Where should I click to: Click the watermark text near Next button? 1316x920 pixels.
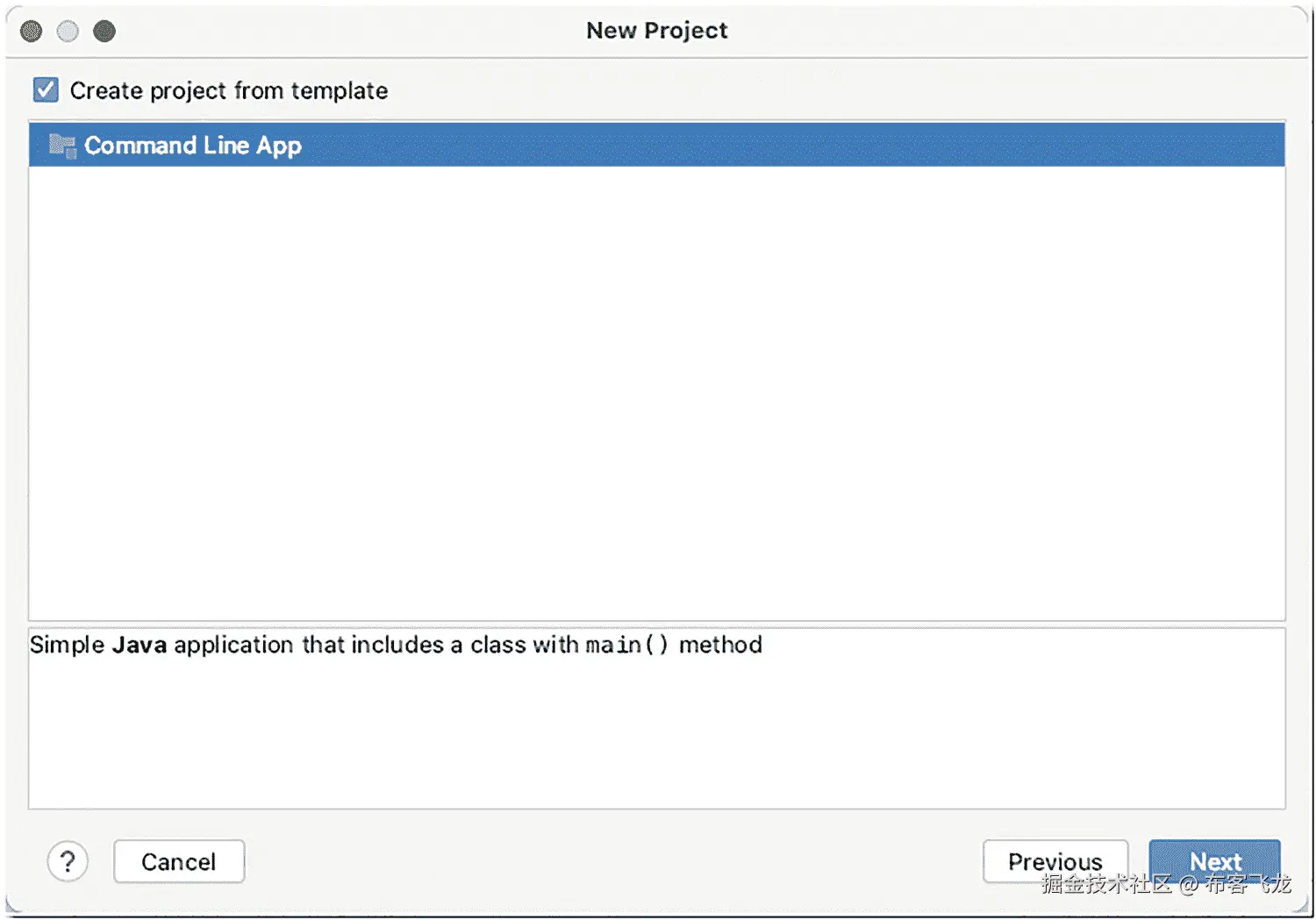(x=1167, y=884)
